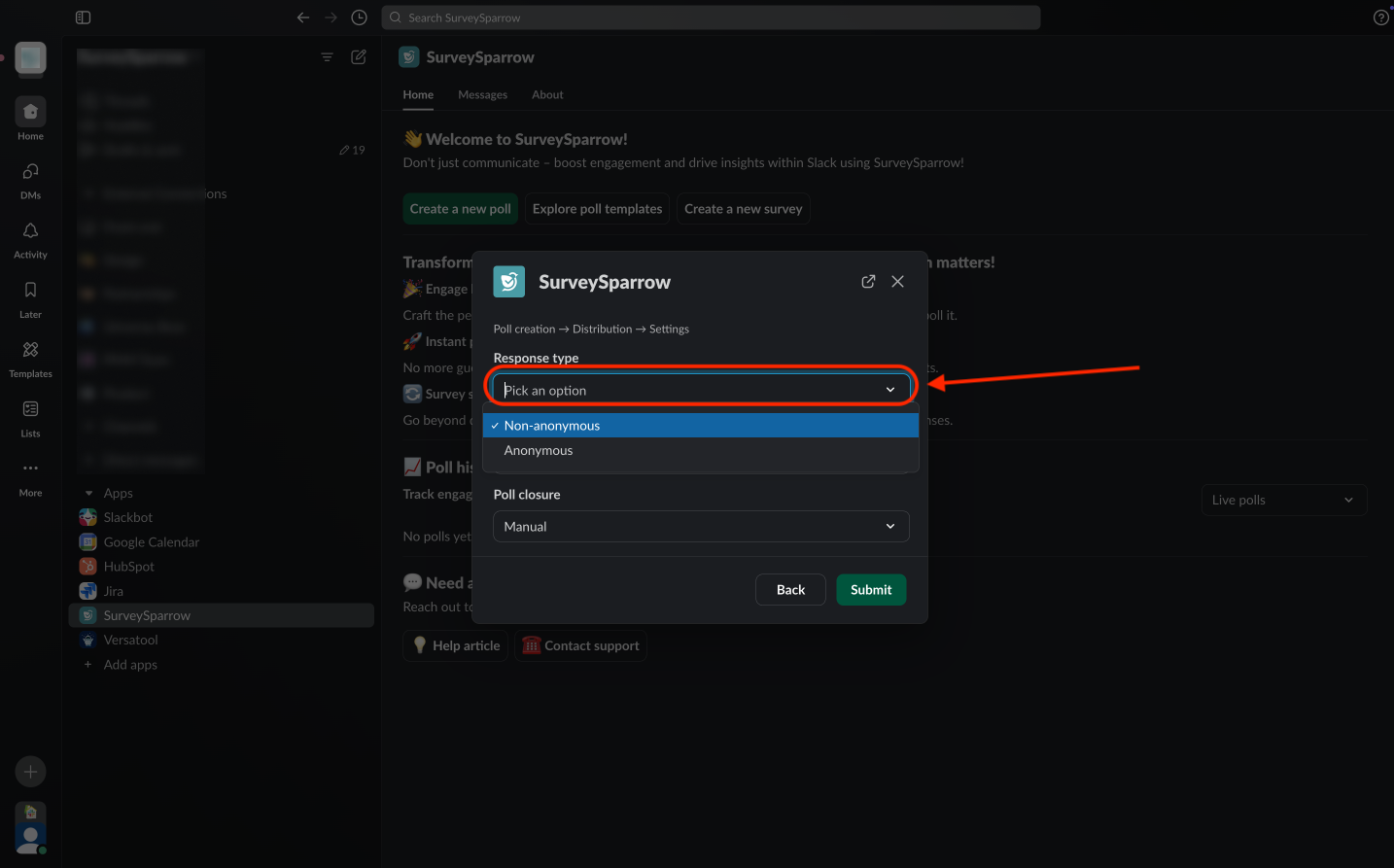Click the Back button
Image resolution: width=1394 pixels, height=868 pixels.
point(790,590)
